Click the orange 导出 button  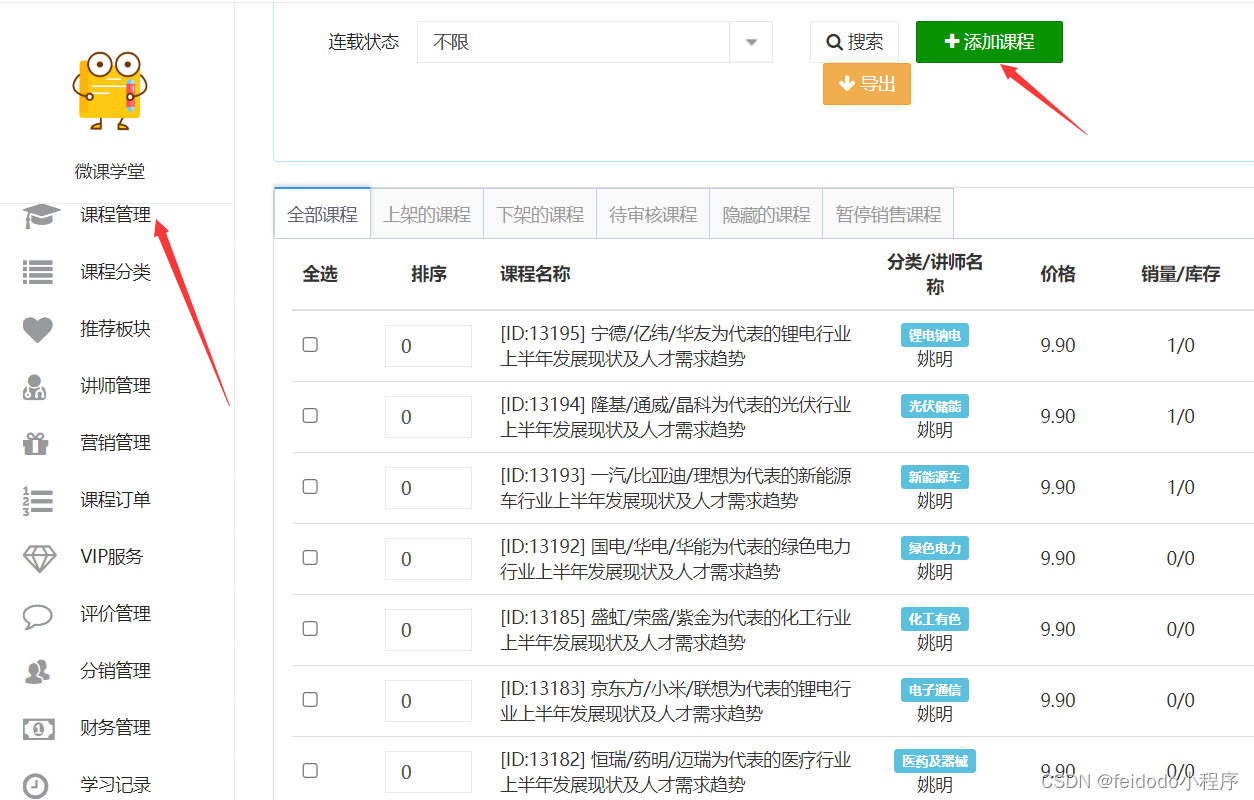tap(867, 84)
